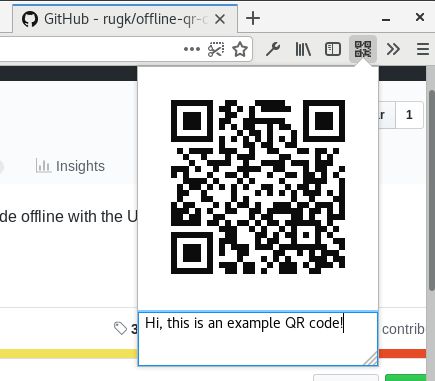Screen dimensions: 435x381
Task: Click the star count box showing 1
Action: [409, 115]
